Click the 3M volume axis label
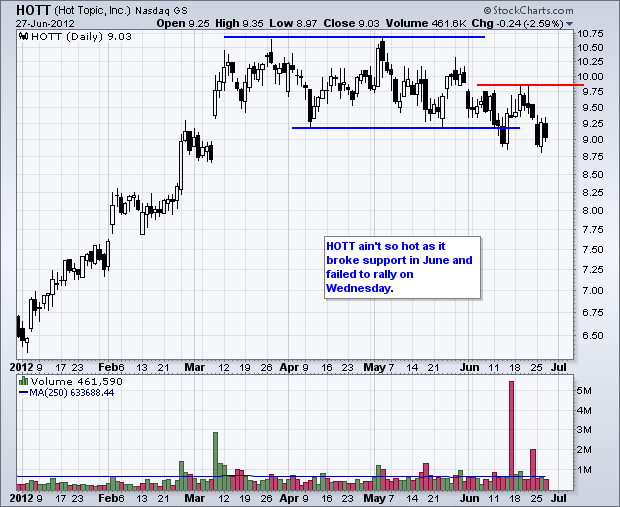This screenshot has width=620, height=507. coord(584,430)
